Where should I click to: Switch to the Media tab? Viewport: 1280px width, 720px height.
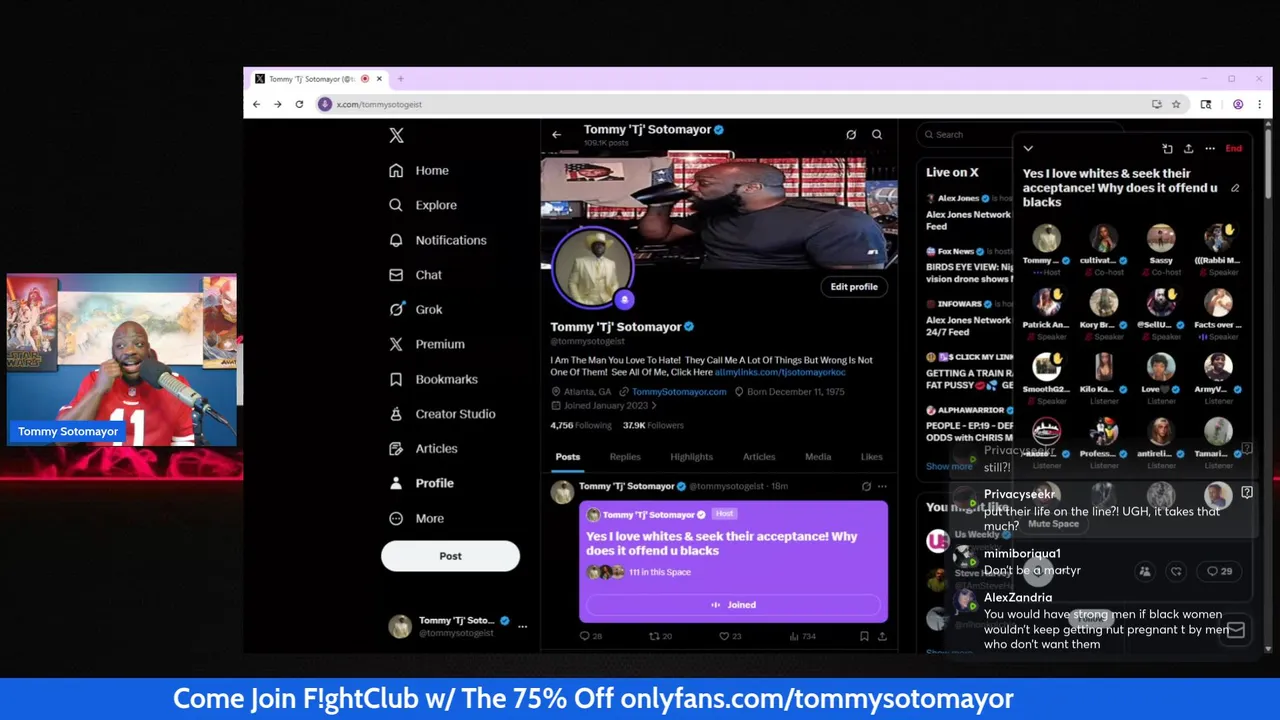coord(818,457)
